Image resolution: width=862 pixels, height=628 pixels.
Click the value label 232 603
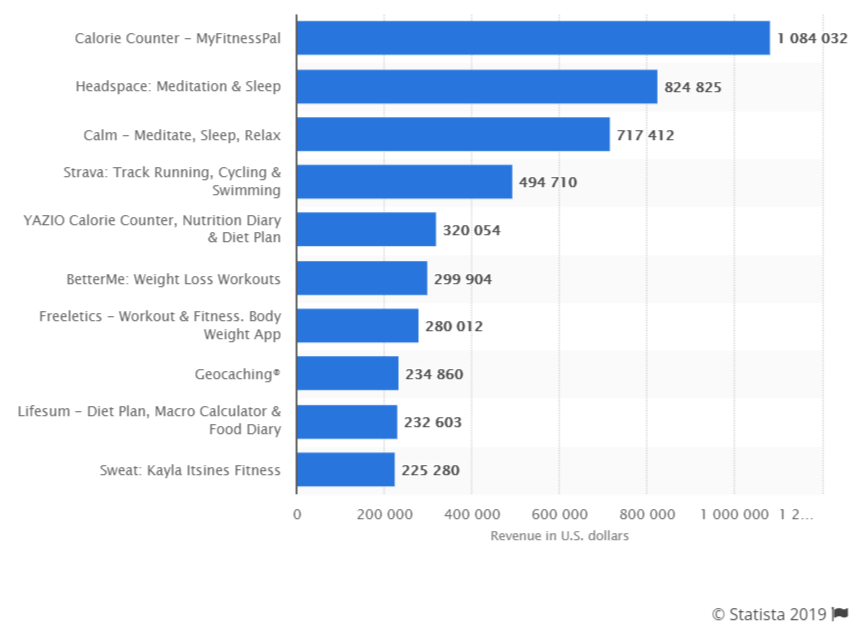(433, 422)
